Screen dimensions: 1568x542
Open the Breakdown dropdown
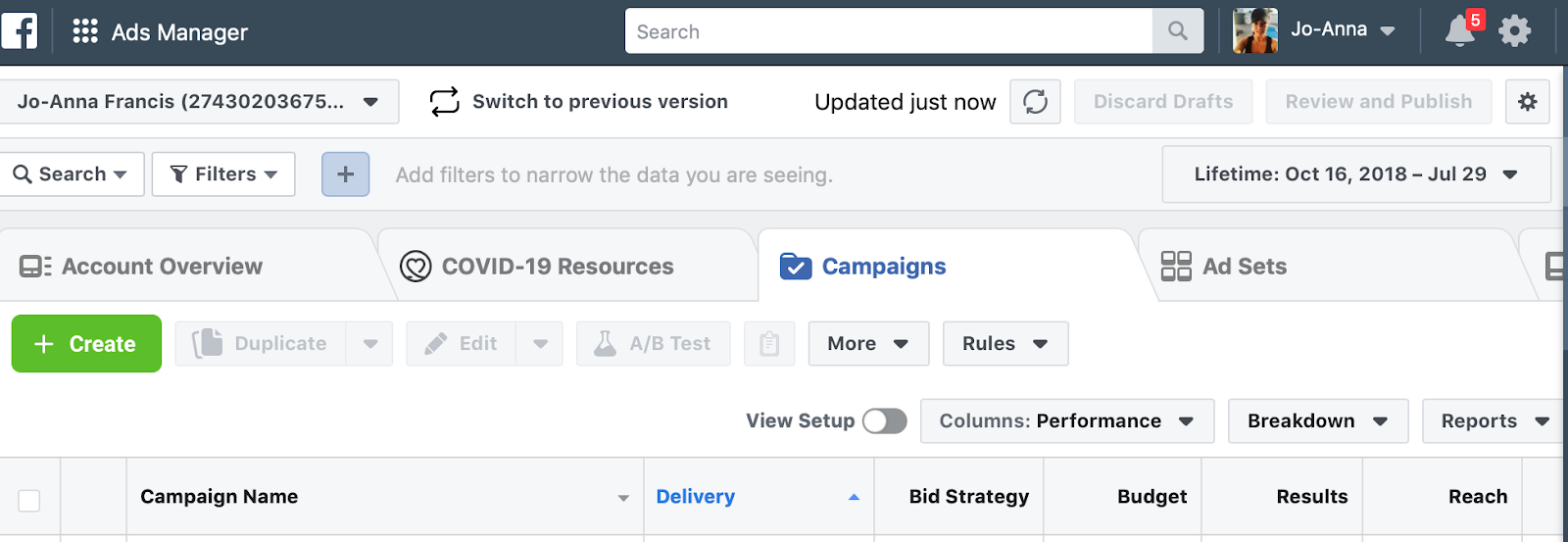pos(1317,421)
